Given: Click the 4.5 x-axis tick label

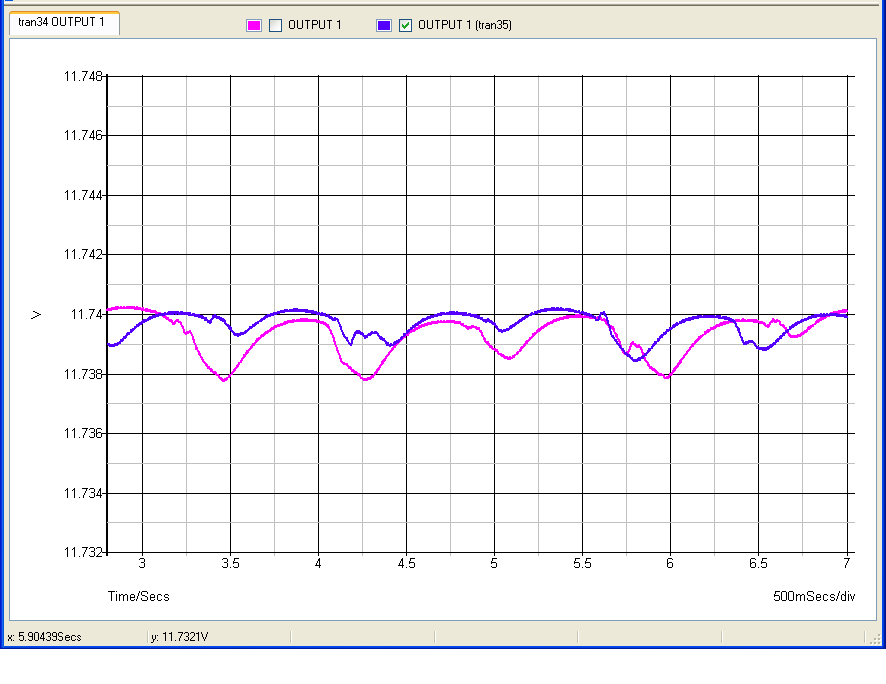Looking at the screenshot, I should (406, 564).
